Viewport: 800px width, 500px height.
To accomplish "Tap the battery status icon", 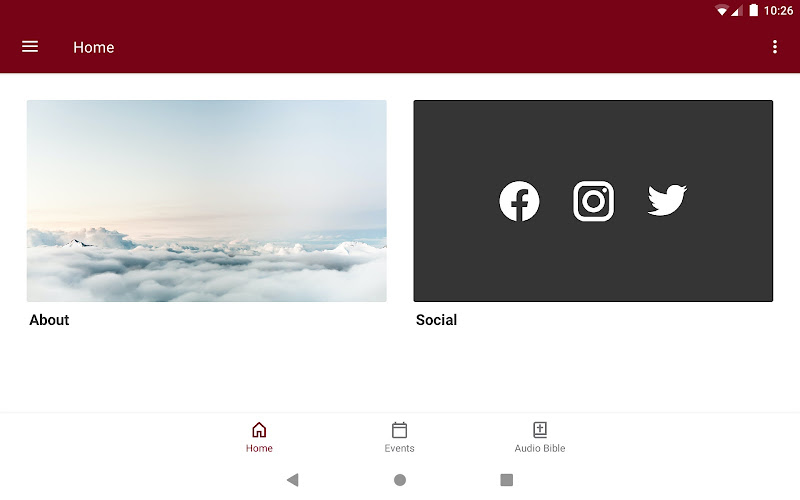I will (754, 10).
